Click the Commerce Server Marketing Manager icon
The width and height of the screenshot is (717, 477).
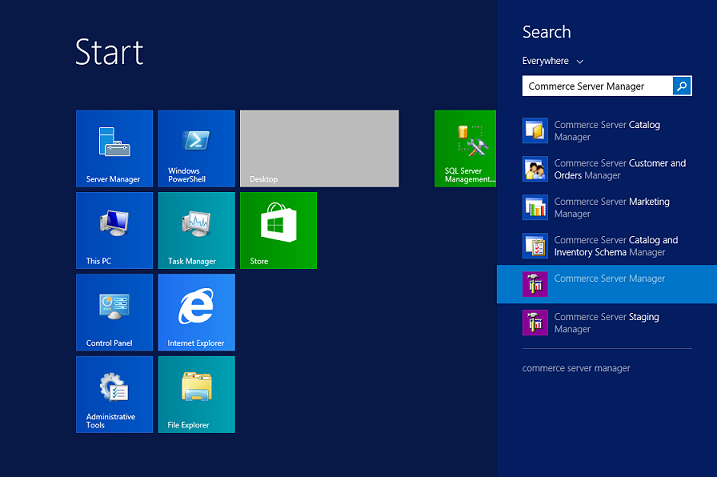(535, 207)
